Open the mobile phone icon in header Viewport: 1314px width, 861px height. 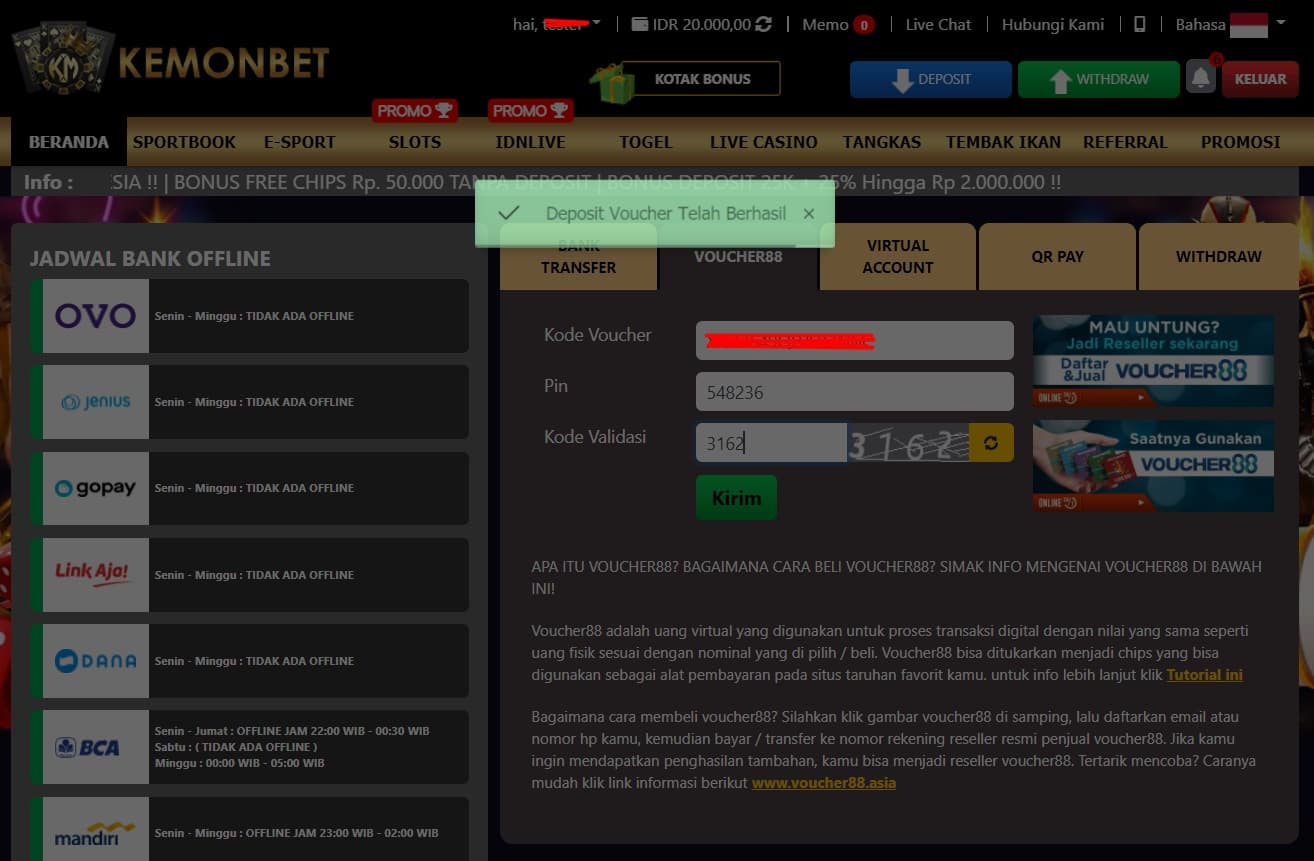(x=1140, y=24)
